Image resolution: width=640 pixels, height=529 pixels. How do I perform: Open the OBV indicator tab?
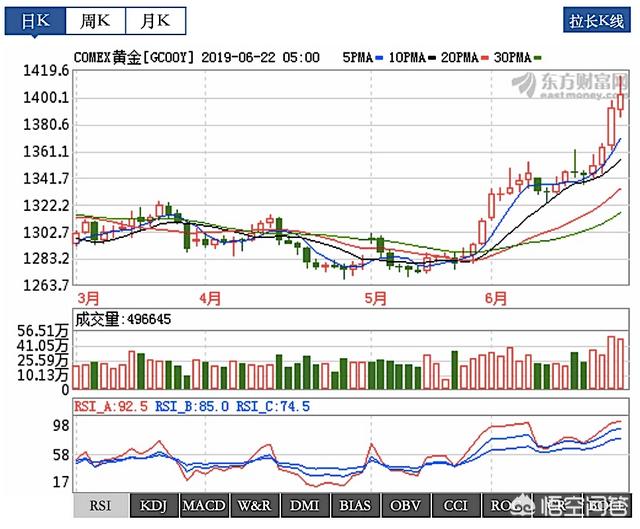point(405,505)
